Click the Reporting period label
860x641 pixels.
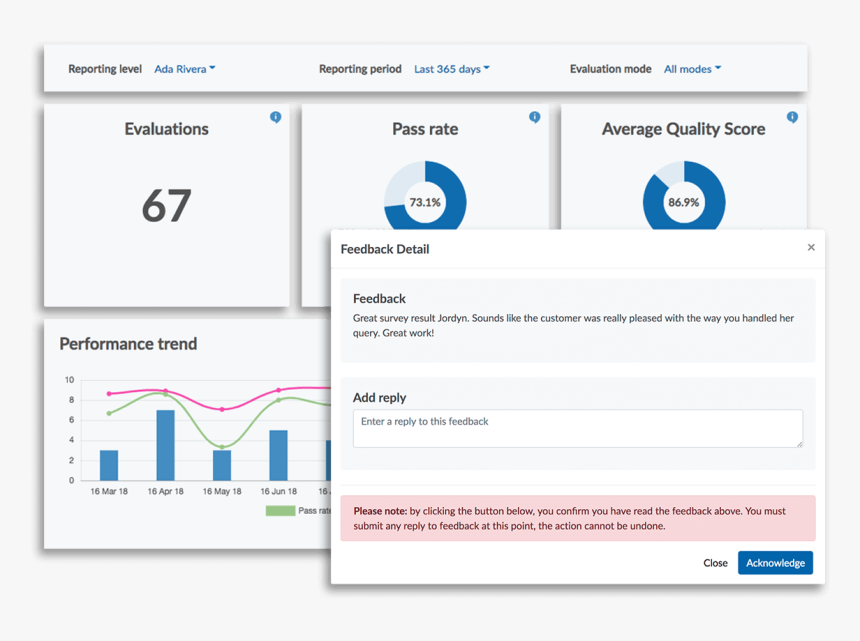360,69
